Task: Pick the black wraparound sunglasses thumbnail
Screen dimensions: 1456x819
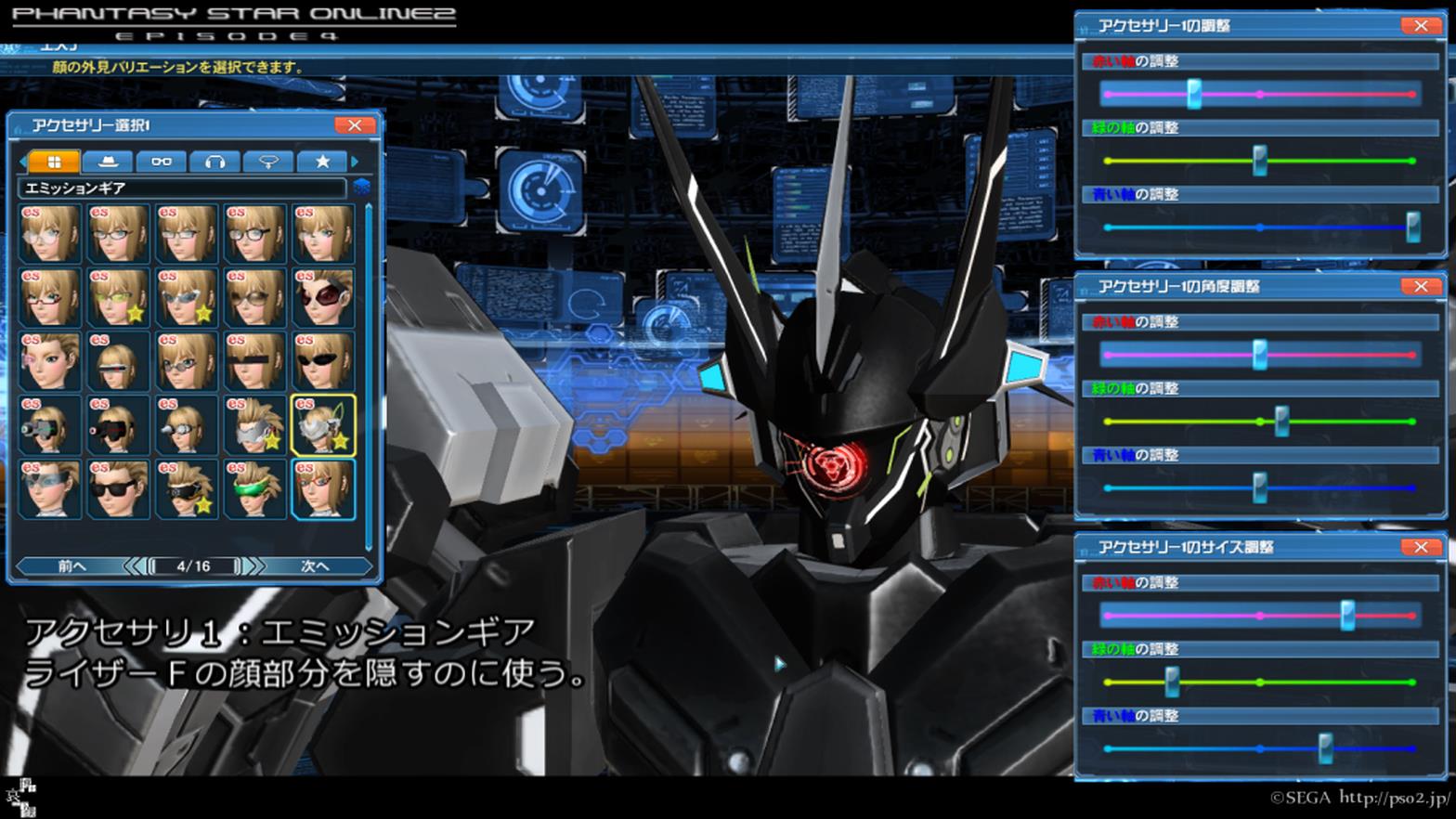Action: coord(323,361)
